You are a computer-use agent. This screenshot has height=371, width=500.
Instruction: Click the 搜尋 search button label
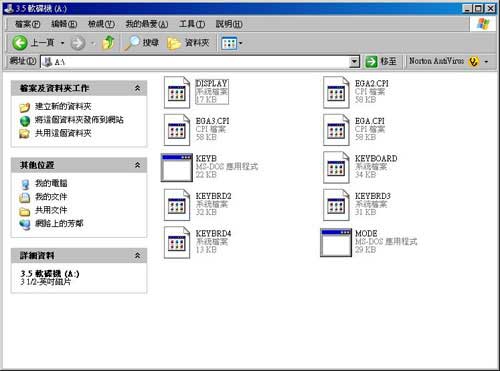click(x=151, y=43)
